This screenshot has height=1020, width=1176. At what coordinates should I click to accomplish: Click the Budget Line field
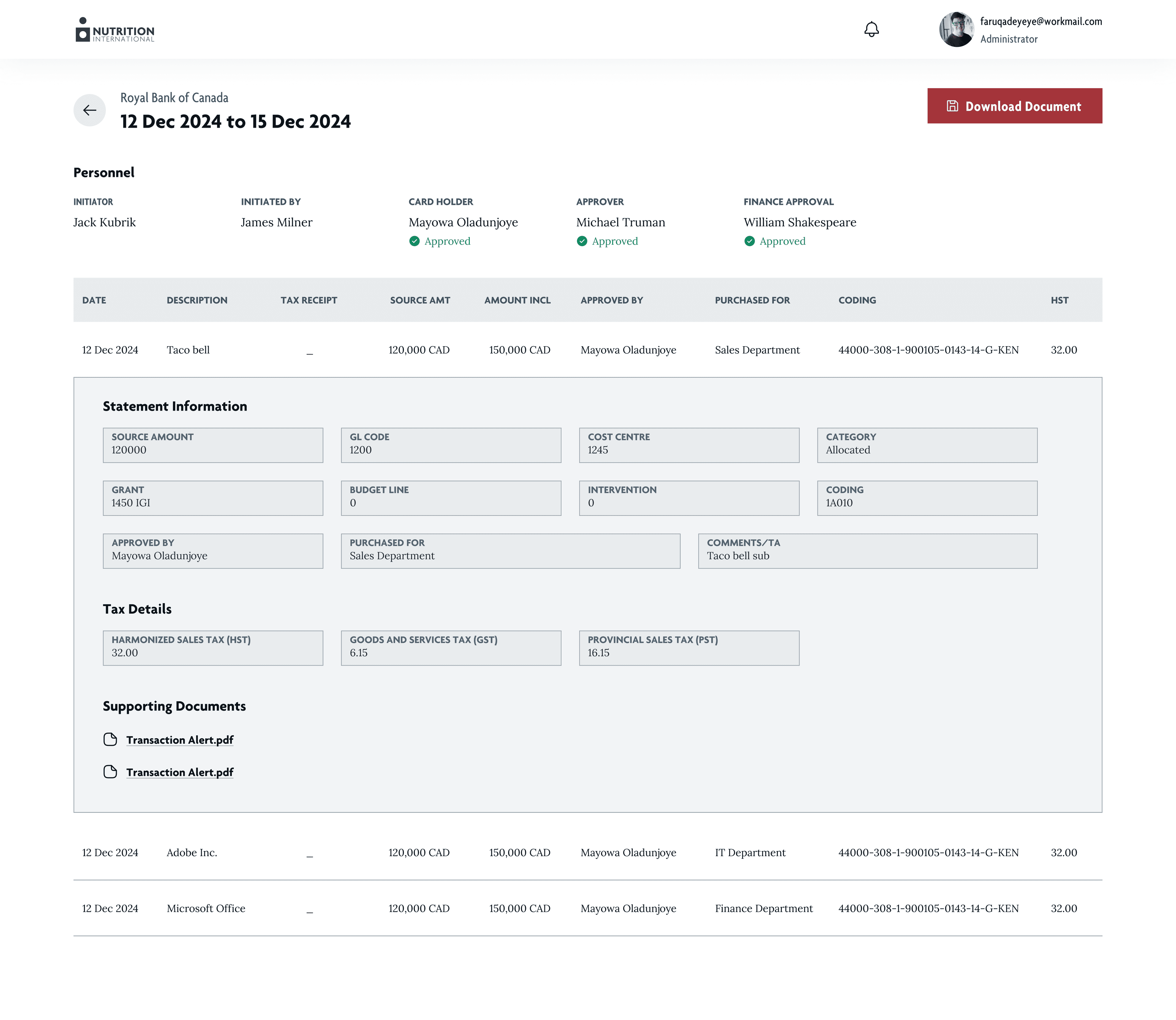point(451,498)
